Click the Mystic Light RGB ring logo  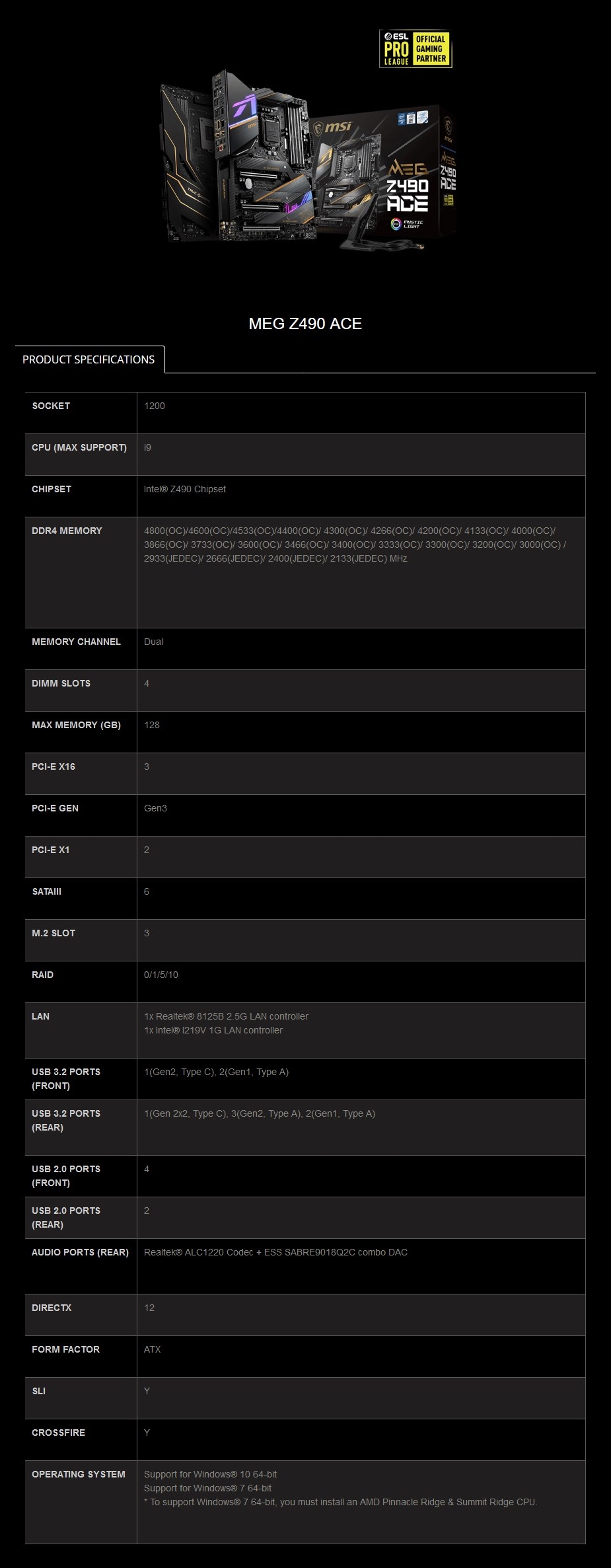tap(396, 224)
